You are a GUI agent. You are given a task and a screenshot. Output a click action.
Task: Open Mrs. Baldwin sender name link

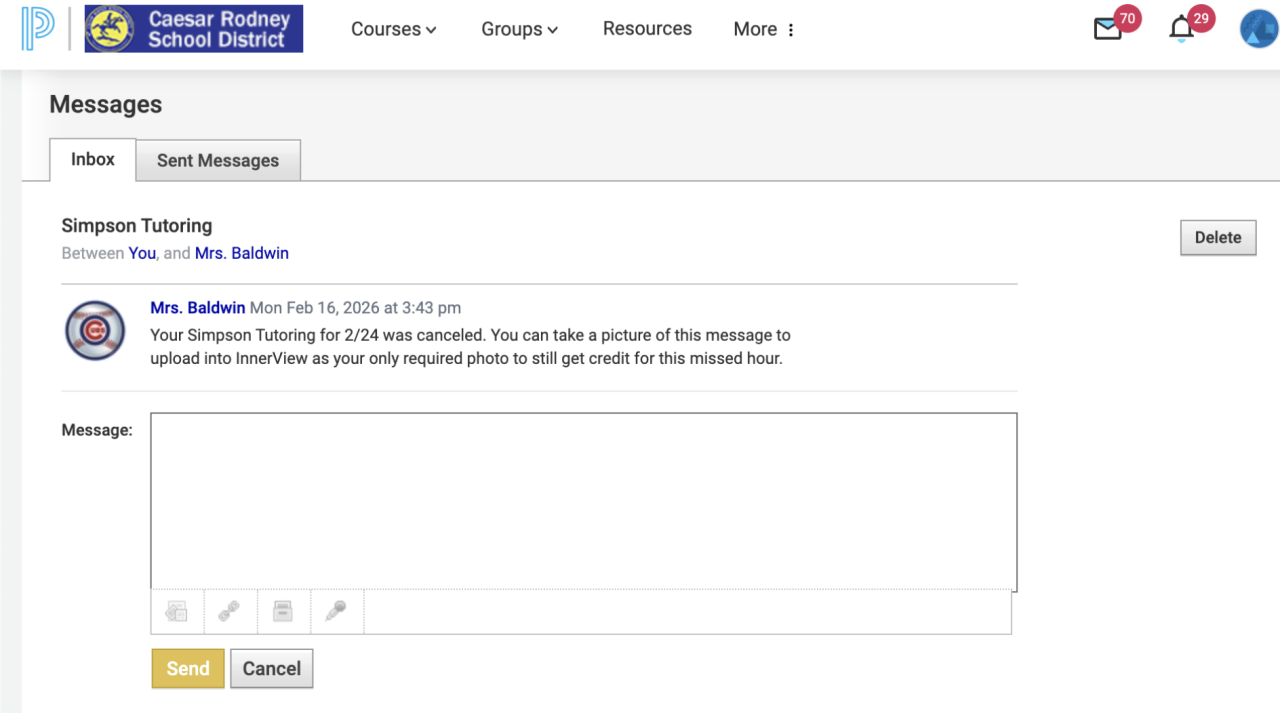[x=197, y=308]
